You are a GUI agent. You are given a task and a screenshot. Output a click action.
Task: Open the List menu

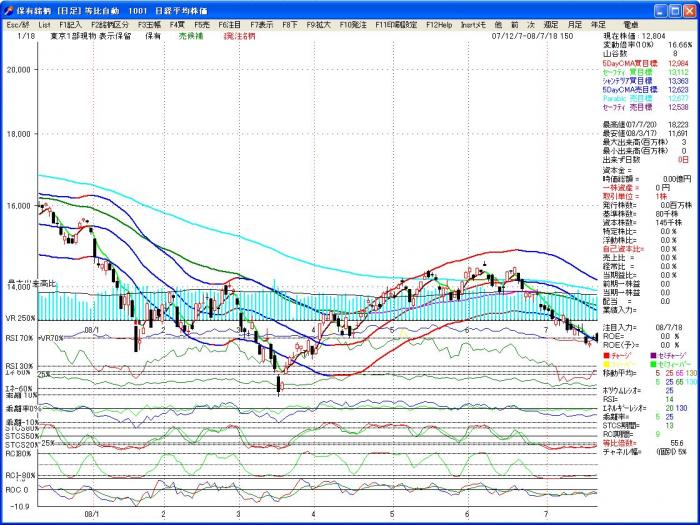pos(44,25)
